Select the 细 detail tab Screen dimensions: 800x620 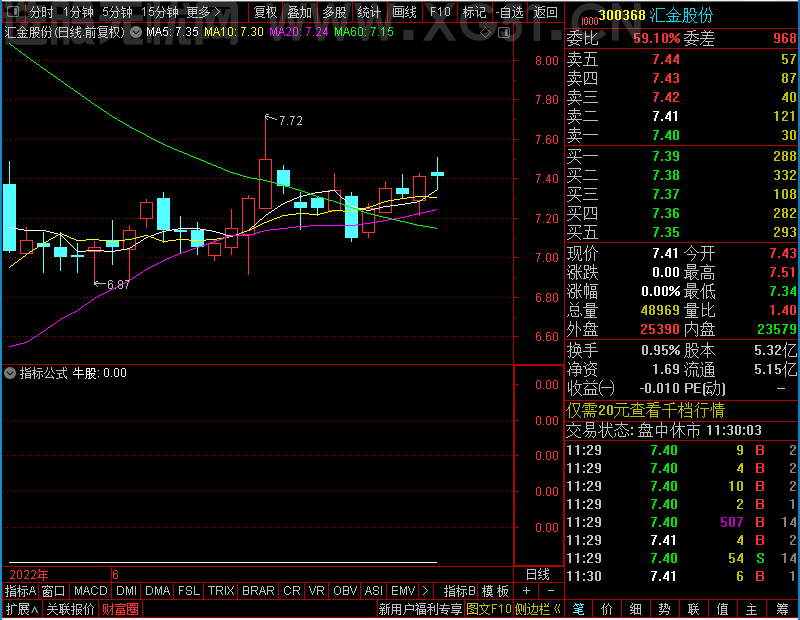click(x=635, y=609)
